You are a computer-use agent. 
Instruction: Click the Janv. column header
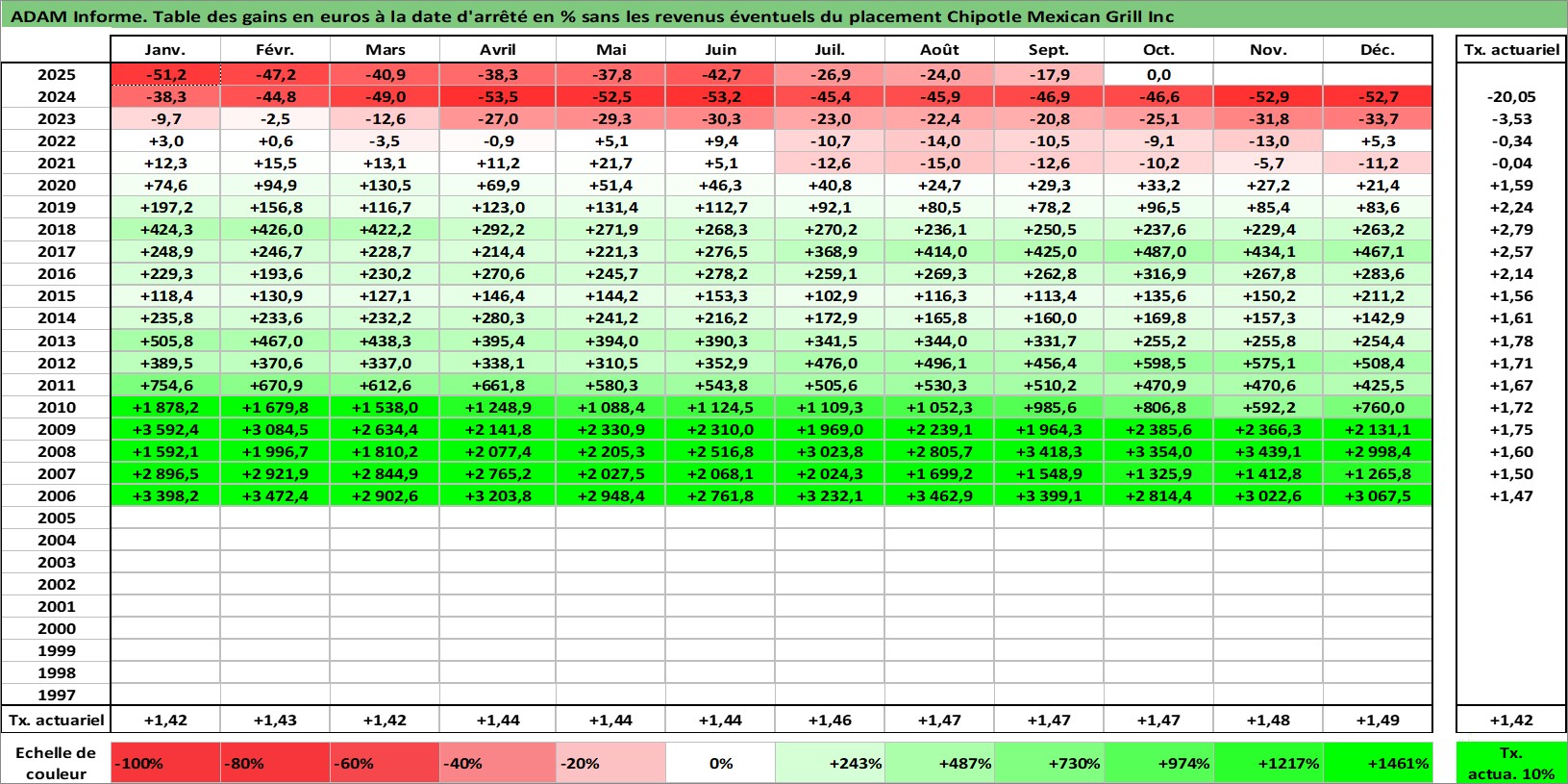(x=165, y=50)
